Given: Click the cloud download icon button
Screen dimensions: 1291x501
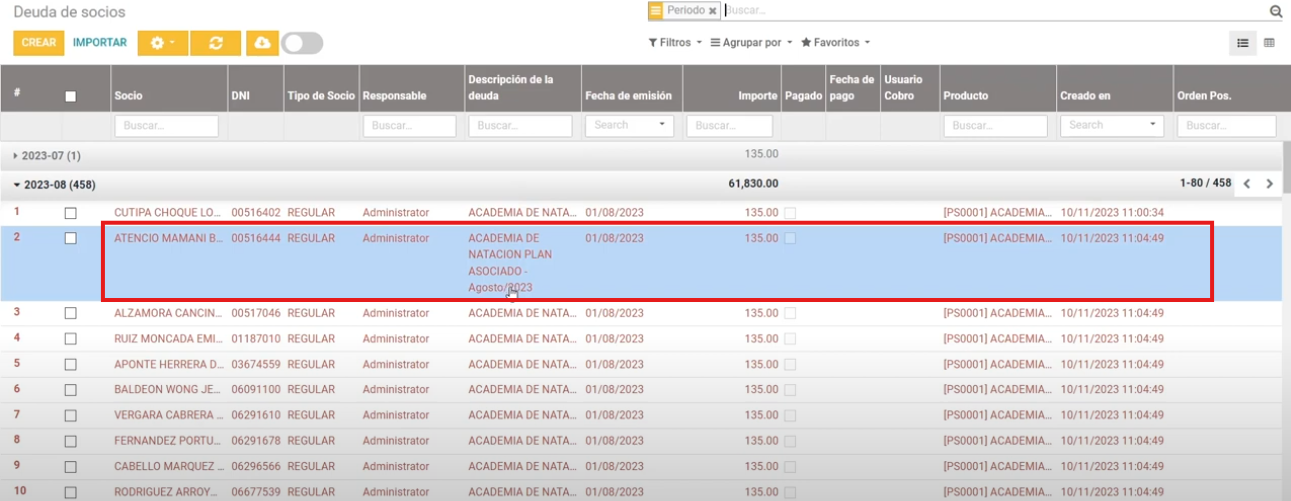Looking at the screenshot, I should click(262, 43).
